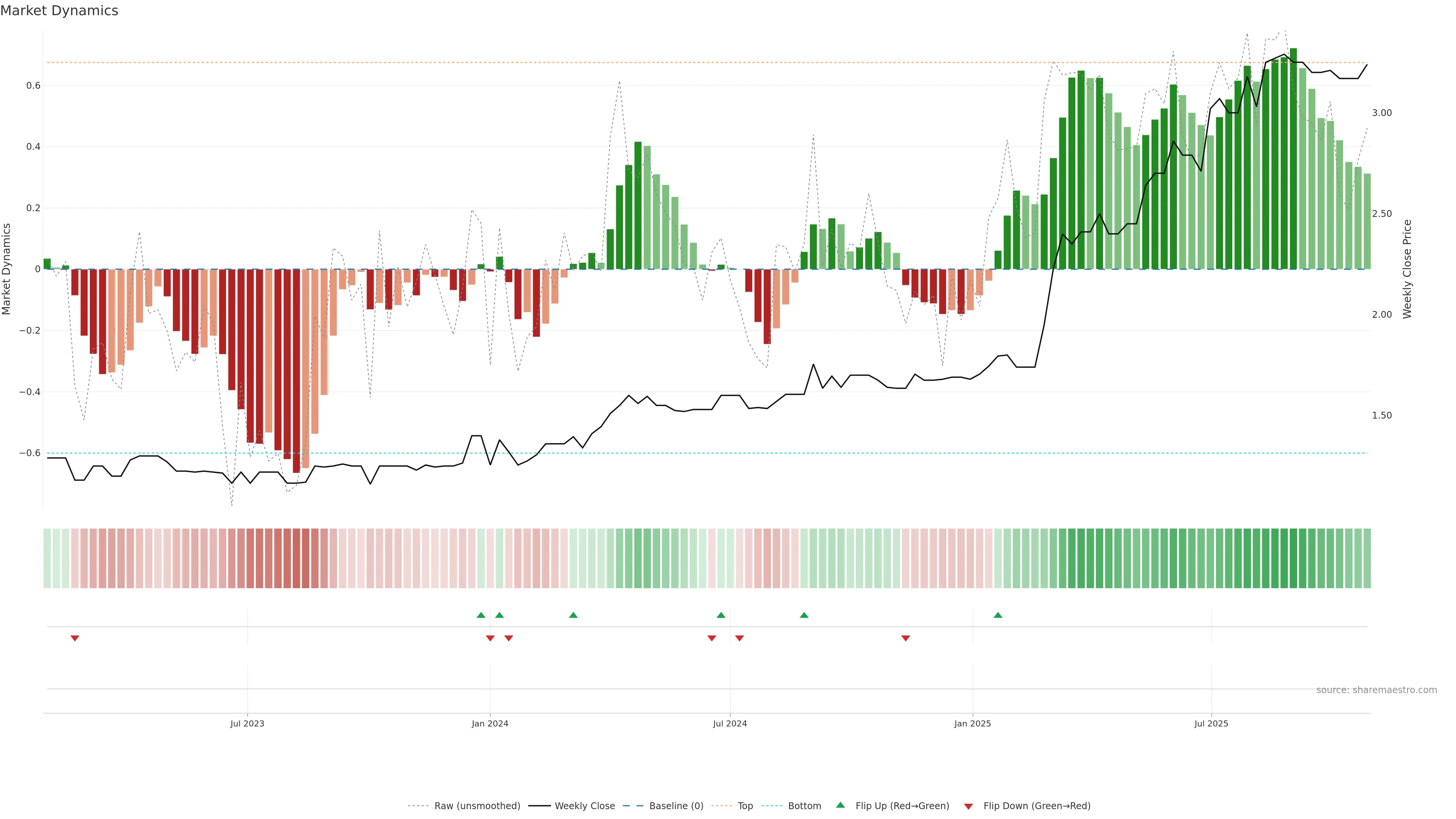Click the Weekly Close Price axis label
This screenshot has width=1456, height=819.
pyautogui.click(x=1407, y=269)
